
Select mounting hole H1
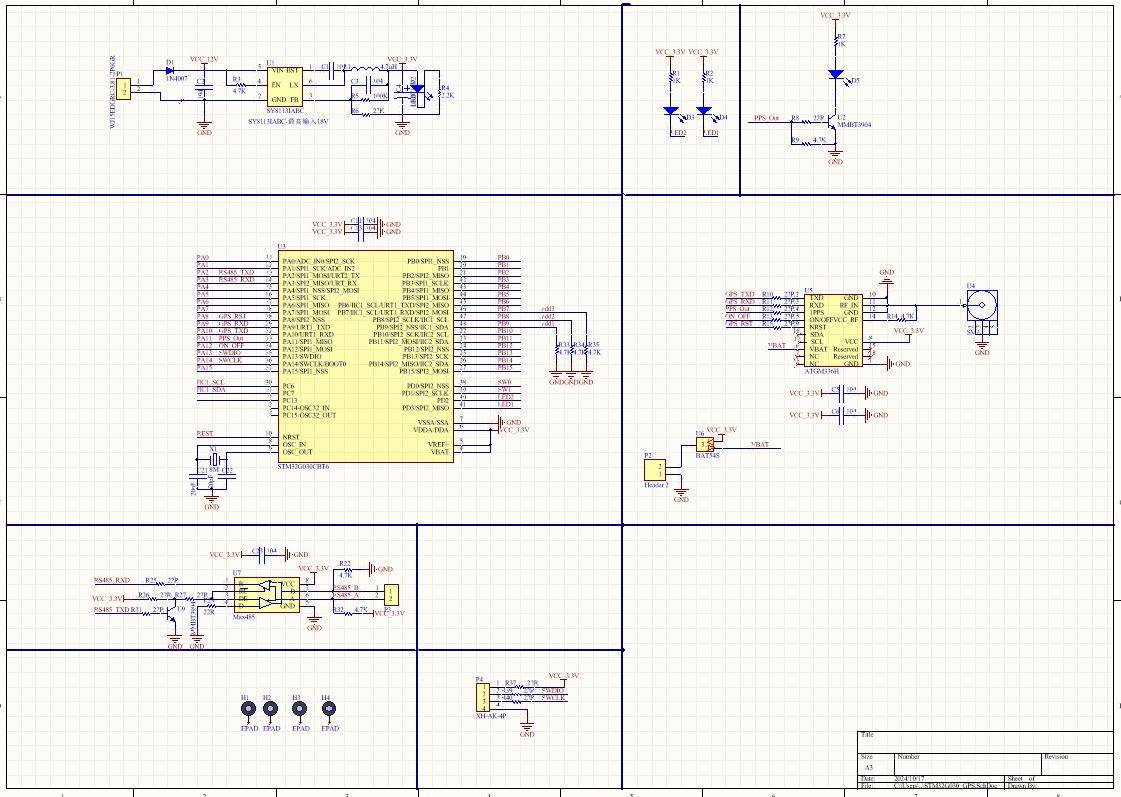tap(248, 709)
